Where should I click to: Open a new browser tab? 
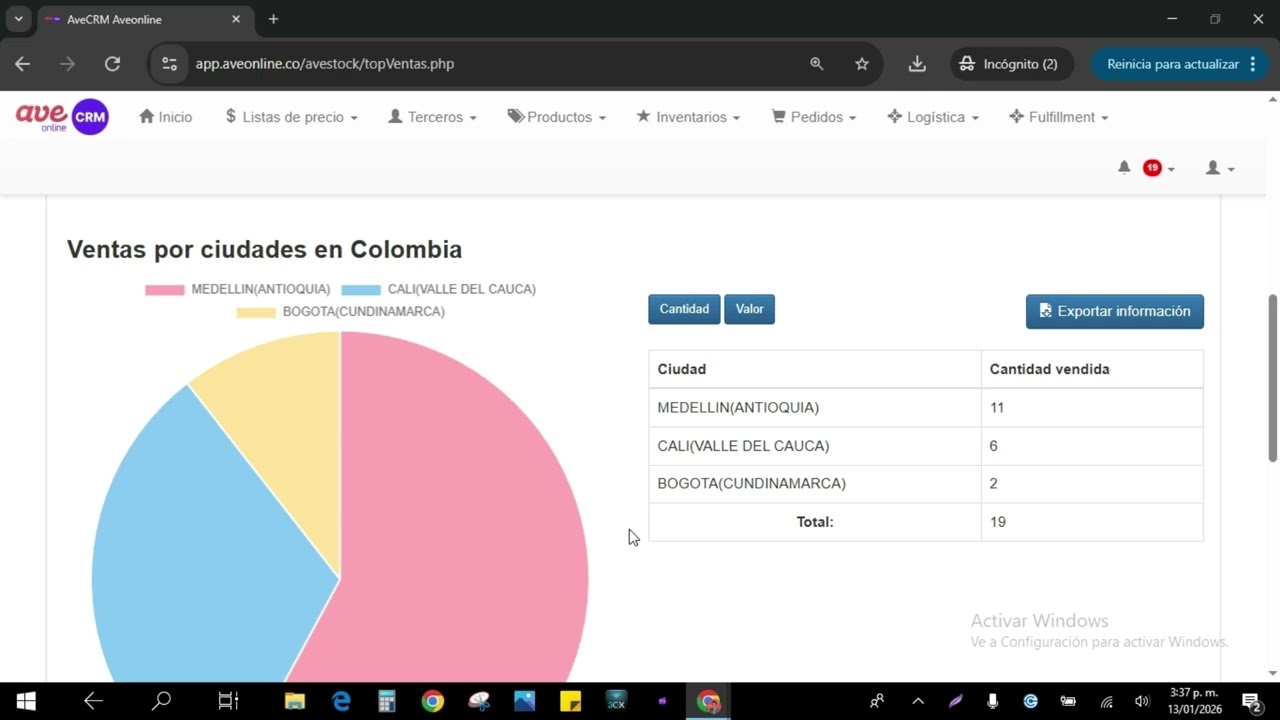(273, 19)
